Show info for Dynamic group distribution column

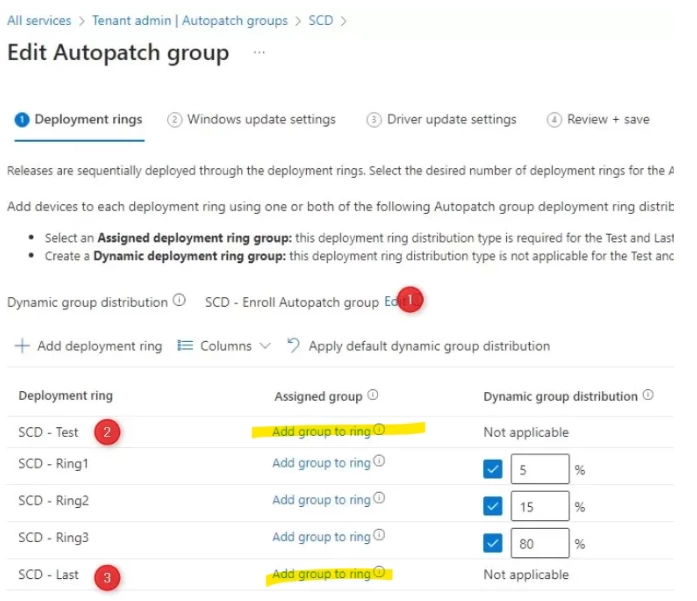pos(649,395)
